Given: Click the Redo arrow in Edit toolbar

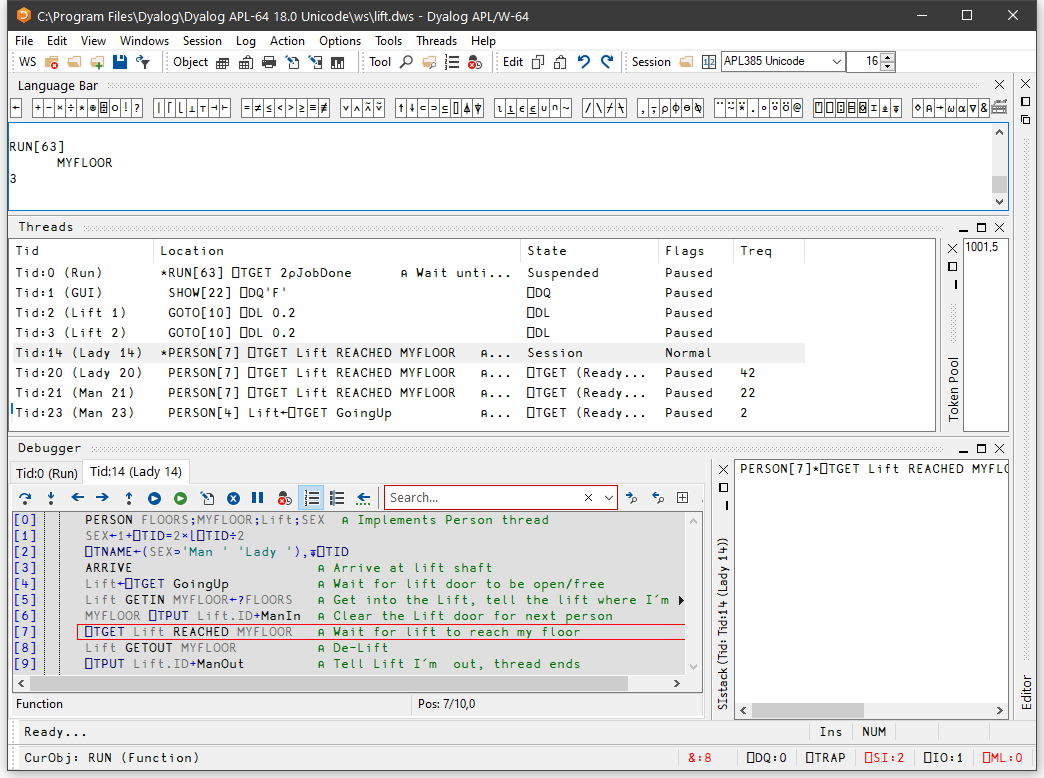Looking at the screenshot, I should 607,62.
